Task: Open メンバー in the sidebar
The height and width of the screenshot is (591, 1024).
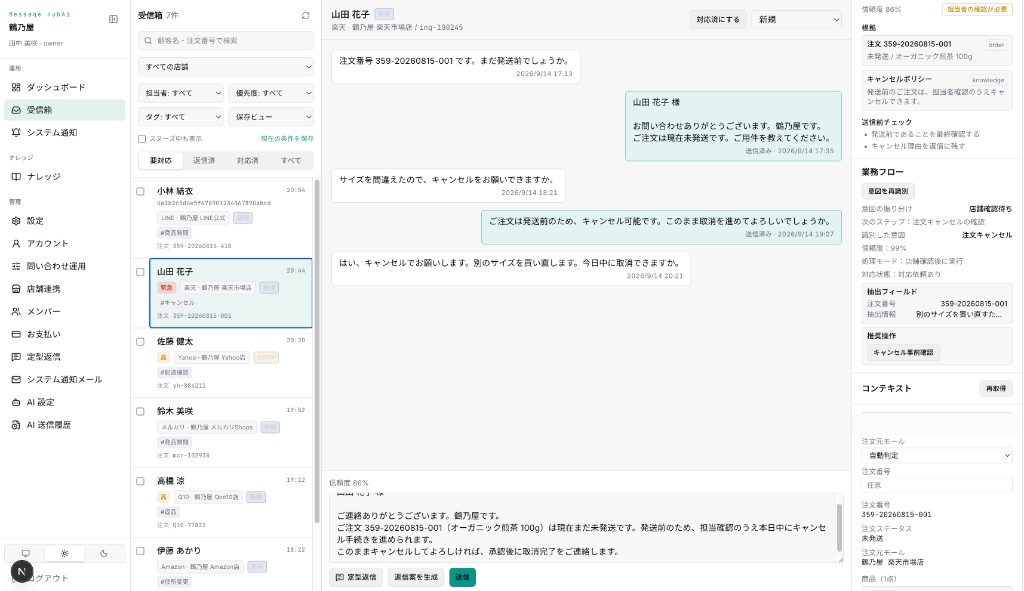Action: (x=64, y=311)
